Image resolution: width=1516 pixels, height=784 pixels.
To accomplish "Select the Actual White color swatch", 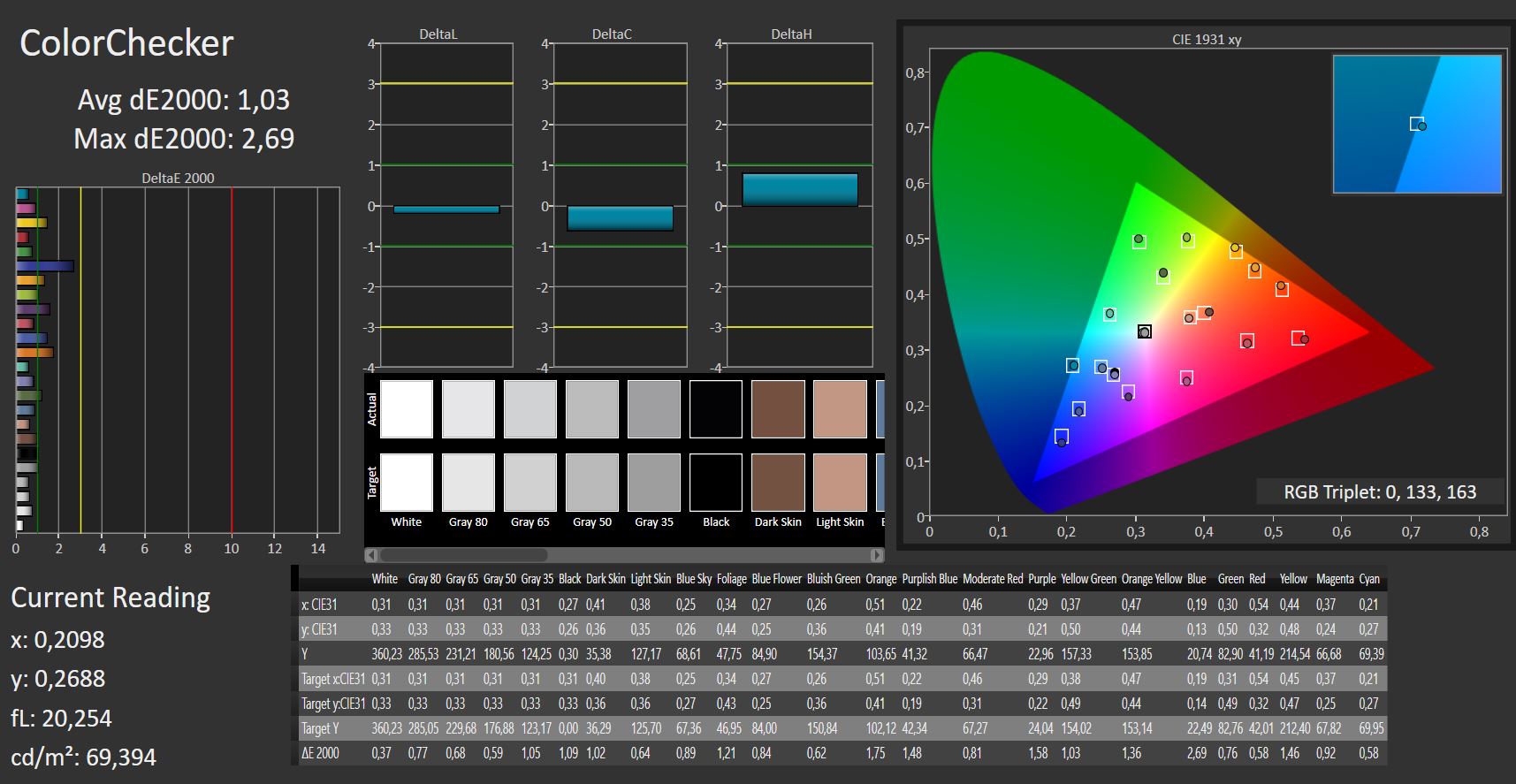I will pos(407,409).
